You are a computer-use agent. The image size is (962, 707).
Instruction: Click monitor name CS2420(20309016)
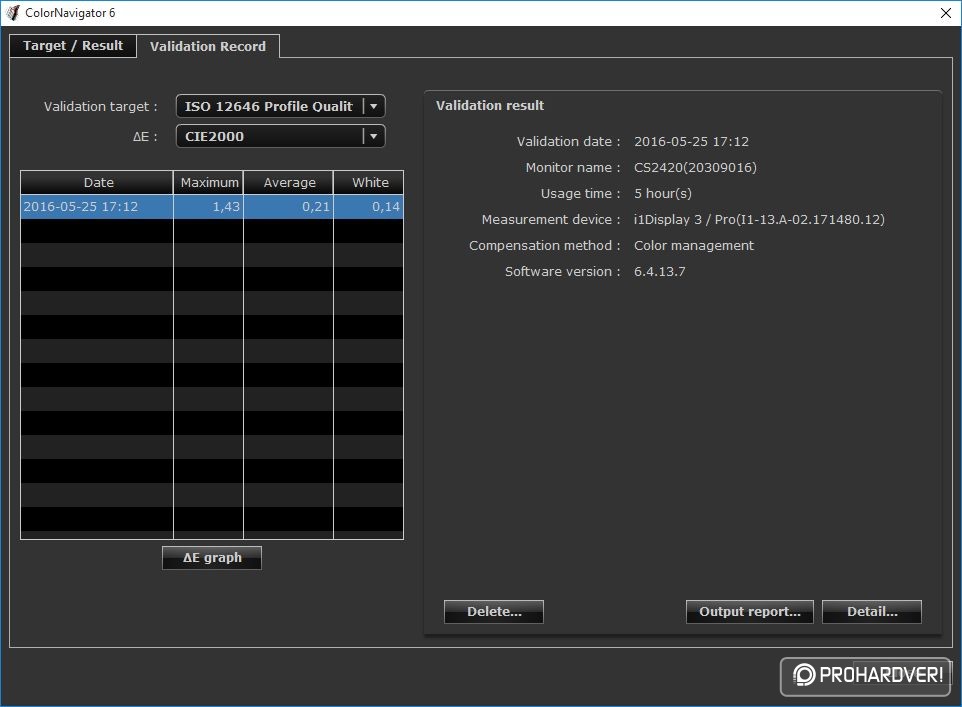(695, 168)
